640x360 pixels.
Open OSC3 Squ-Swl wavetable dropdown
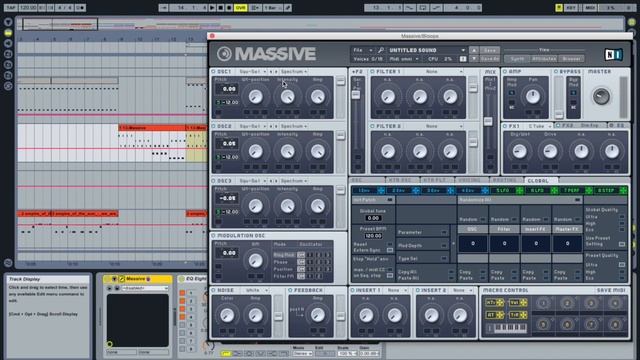252,181
